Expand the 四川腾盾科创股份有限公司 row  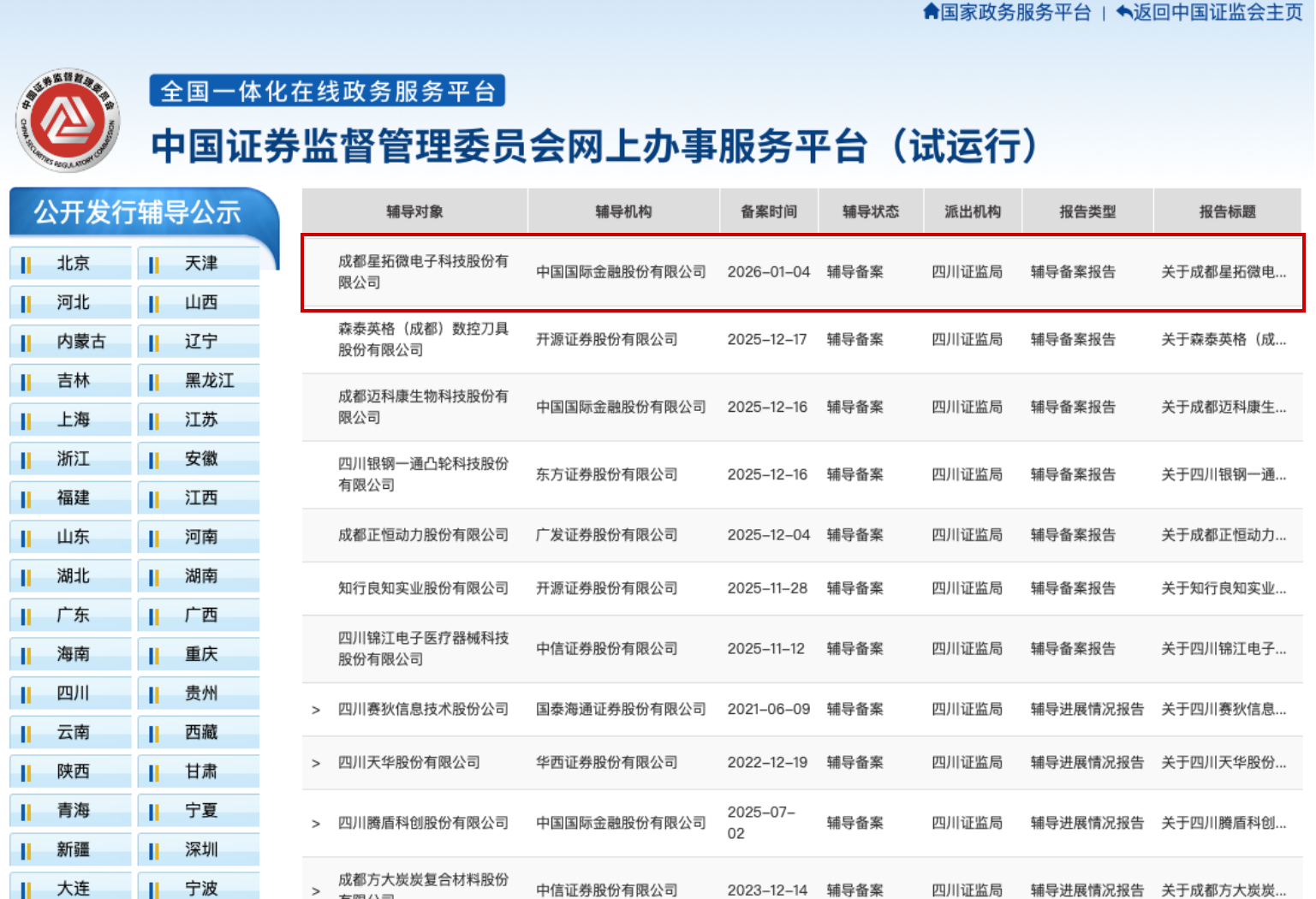pyautogui.click(x=316, y=824)
